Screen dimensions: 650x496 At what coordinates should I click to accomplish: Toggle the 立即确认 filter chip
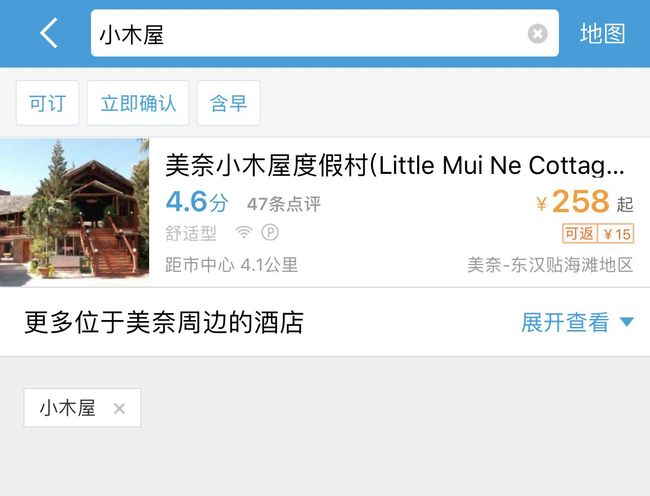click(138, 103)
